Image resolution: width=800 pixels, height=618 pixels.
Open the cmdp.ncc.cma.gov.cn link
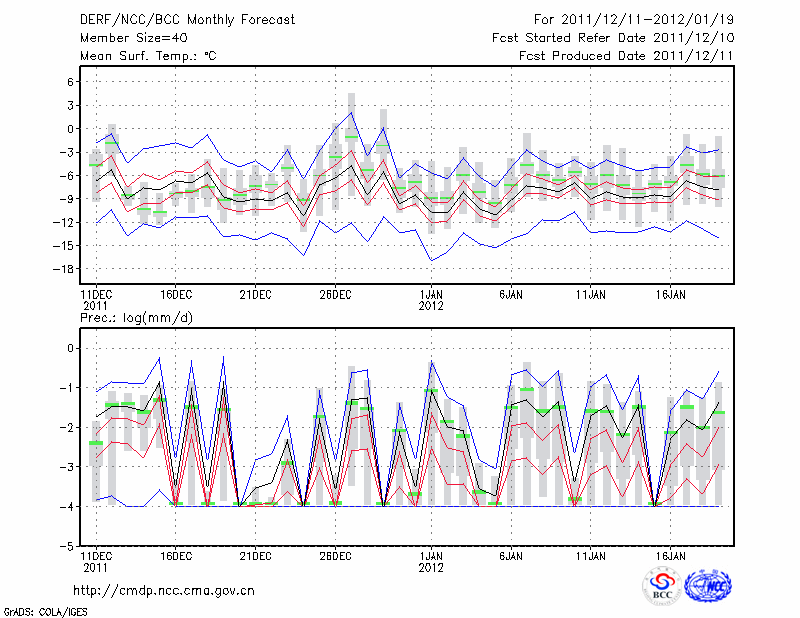165,590
